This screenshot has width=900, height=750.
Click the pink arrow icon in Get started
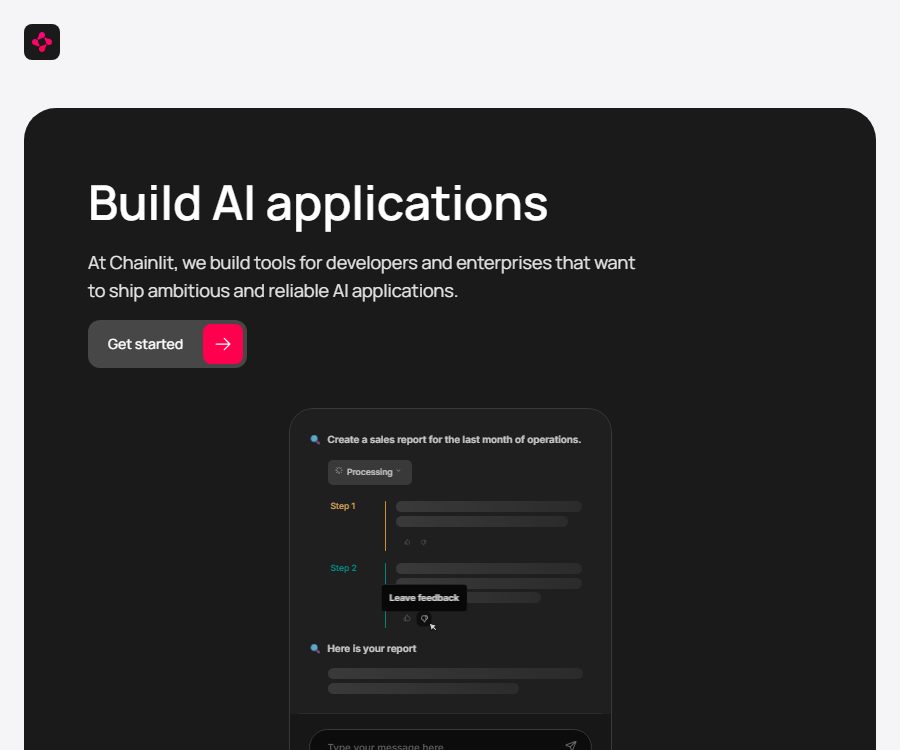click(223, 344)
